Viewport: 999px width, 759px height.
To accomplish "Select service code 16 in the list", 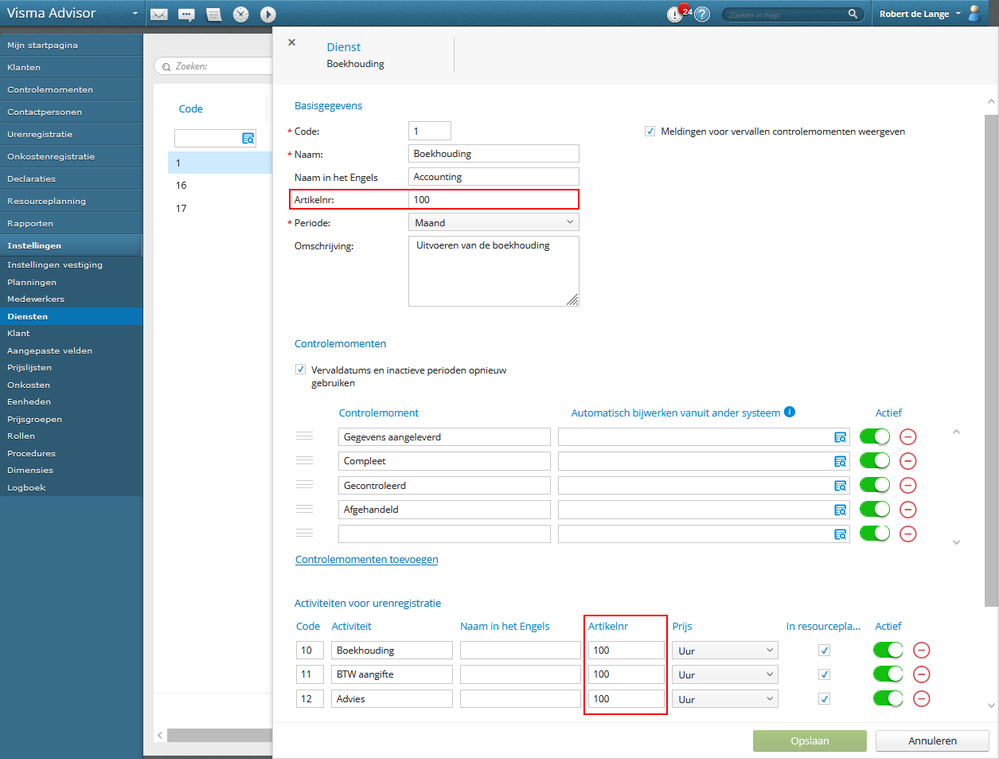I will (220, 185).
